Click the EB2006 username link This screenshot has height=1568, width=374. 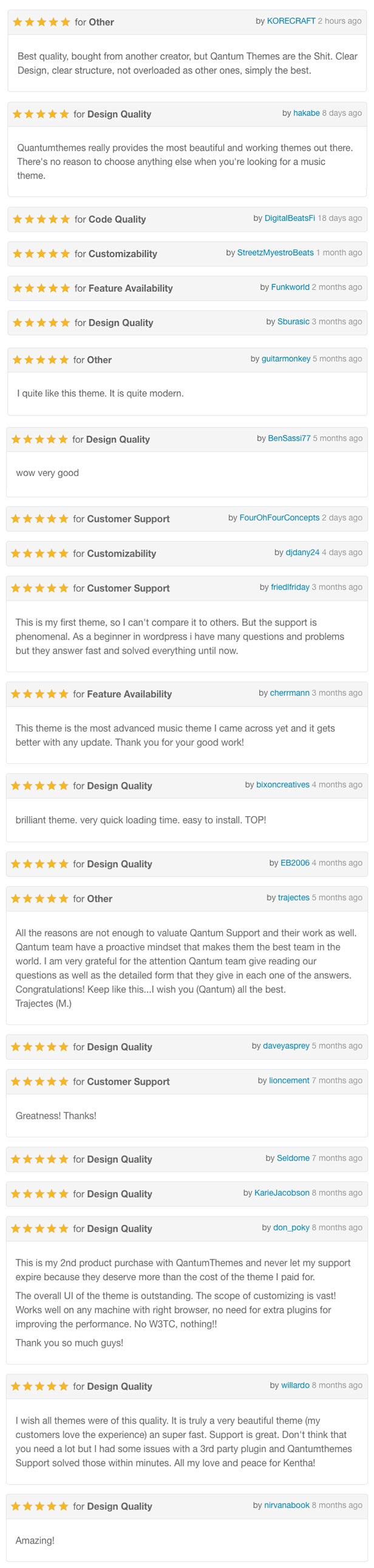tap(294, 862)
